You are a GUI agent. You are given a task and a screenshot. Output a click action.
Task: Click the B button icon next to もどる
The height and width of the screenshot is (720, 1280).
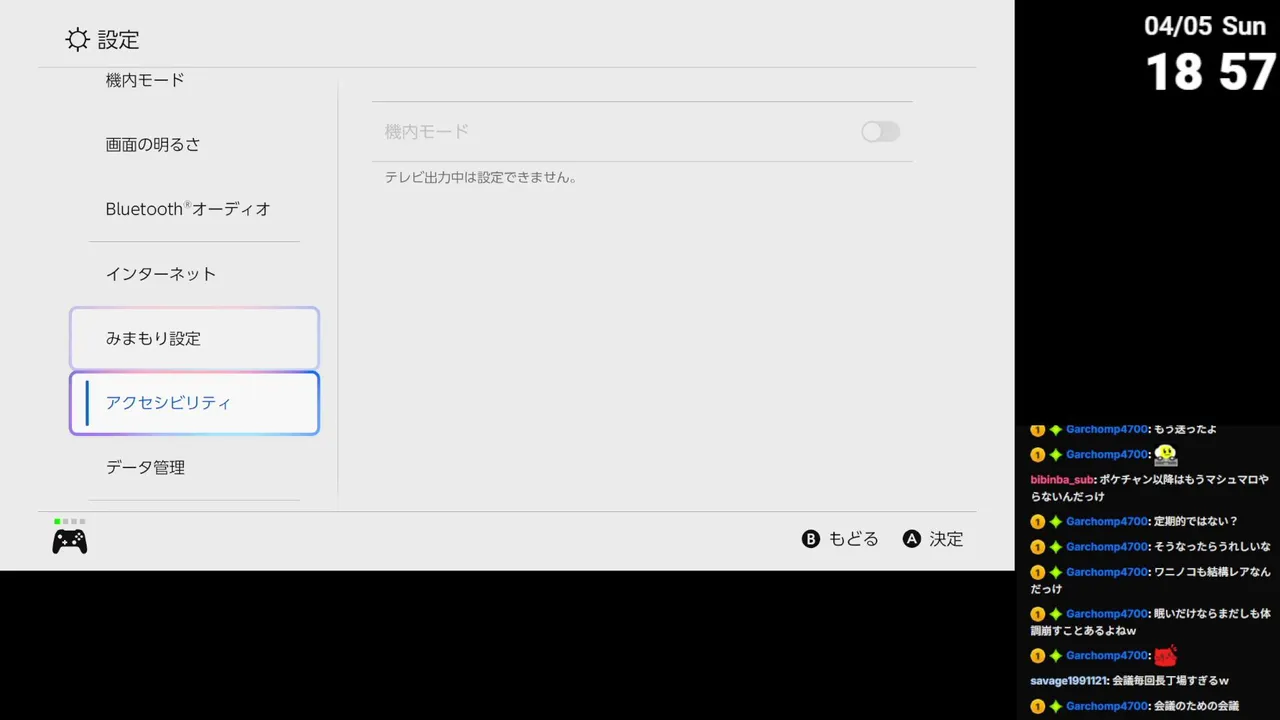click(x=811, y=539)
